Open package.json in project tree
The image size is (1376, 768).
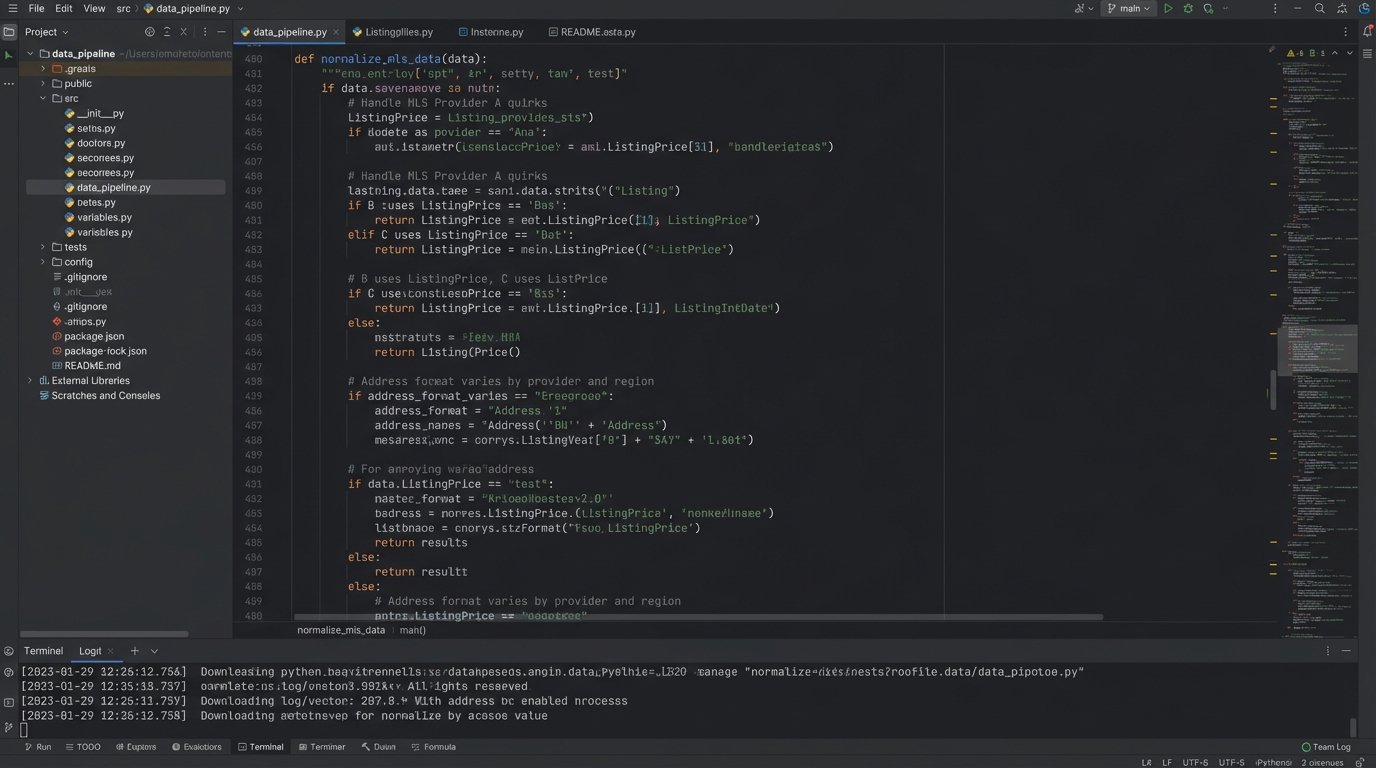point(94,336)
